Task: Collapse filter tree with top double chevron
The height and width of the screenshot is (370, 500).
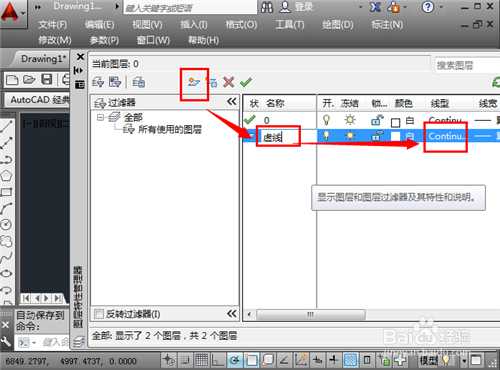Action: [232, 101]
